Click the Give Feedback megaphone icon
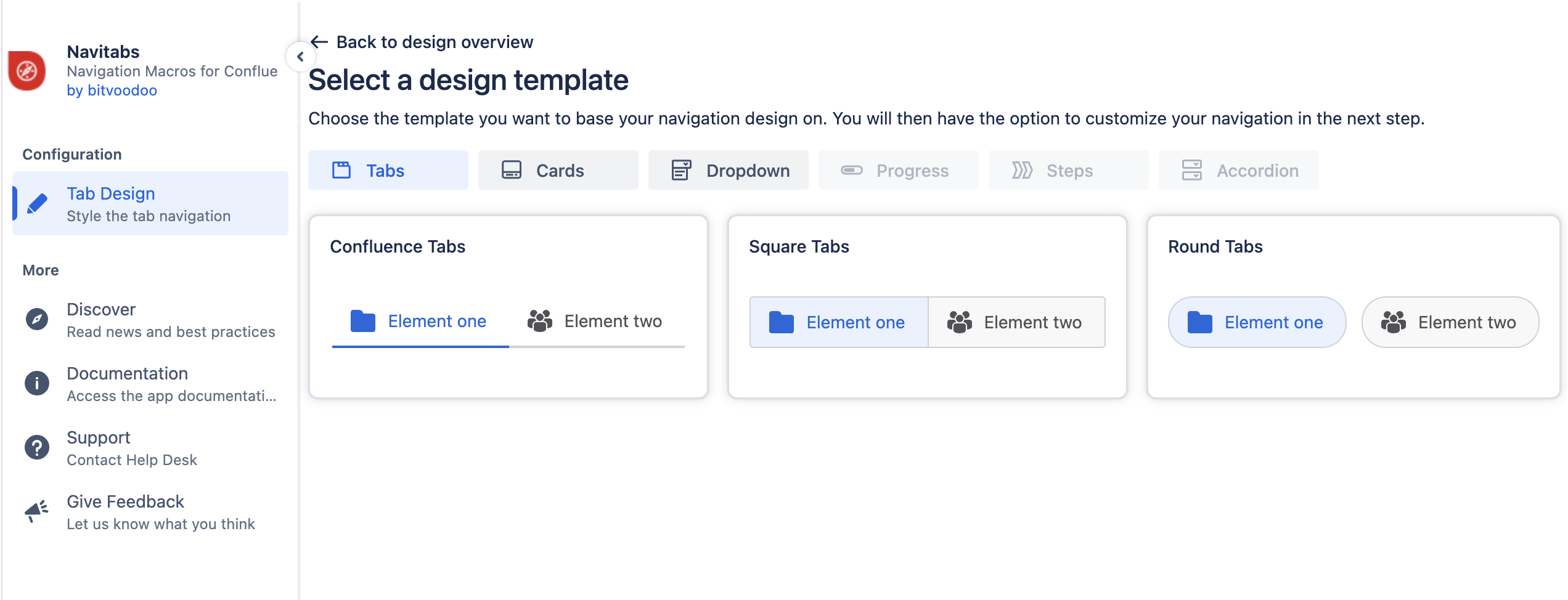This screenshot has width=1568, height=600. tap(37, 511)
